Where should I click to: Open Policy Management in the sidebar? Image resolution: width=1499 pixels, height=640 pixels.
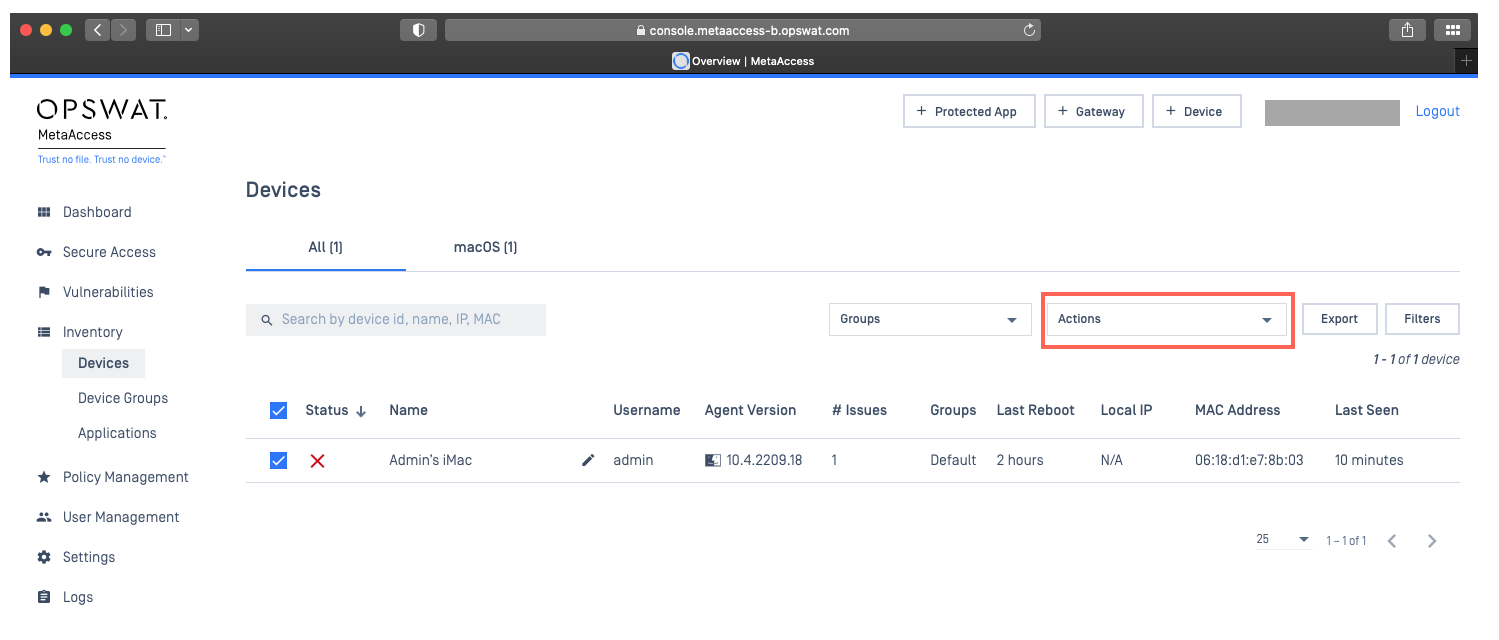[x=126, y=477]
